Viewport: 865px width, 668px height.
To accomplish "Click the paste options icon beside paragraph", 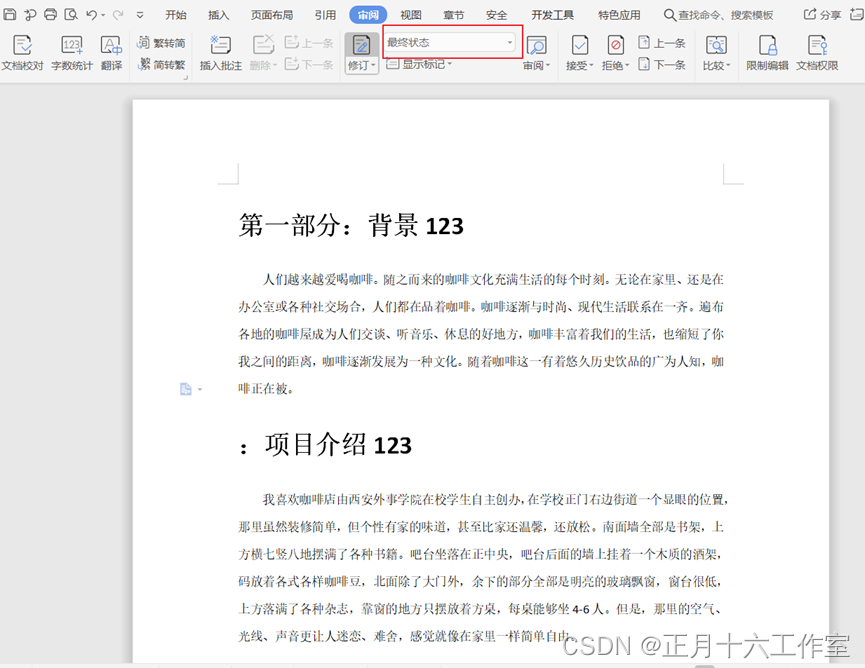I will (x=186, y=389).
